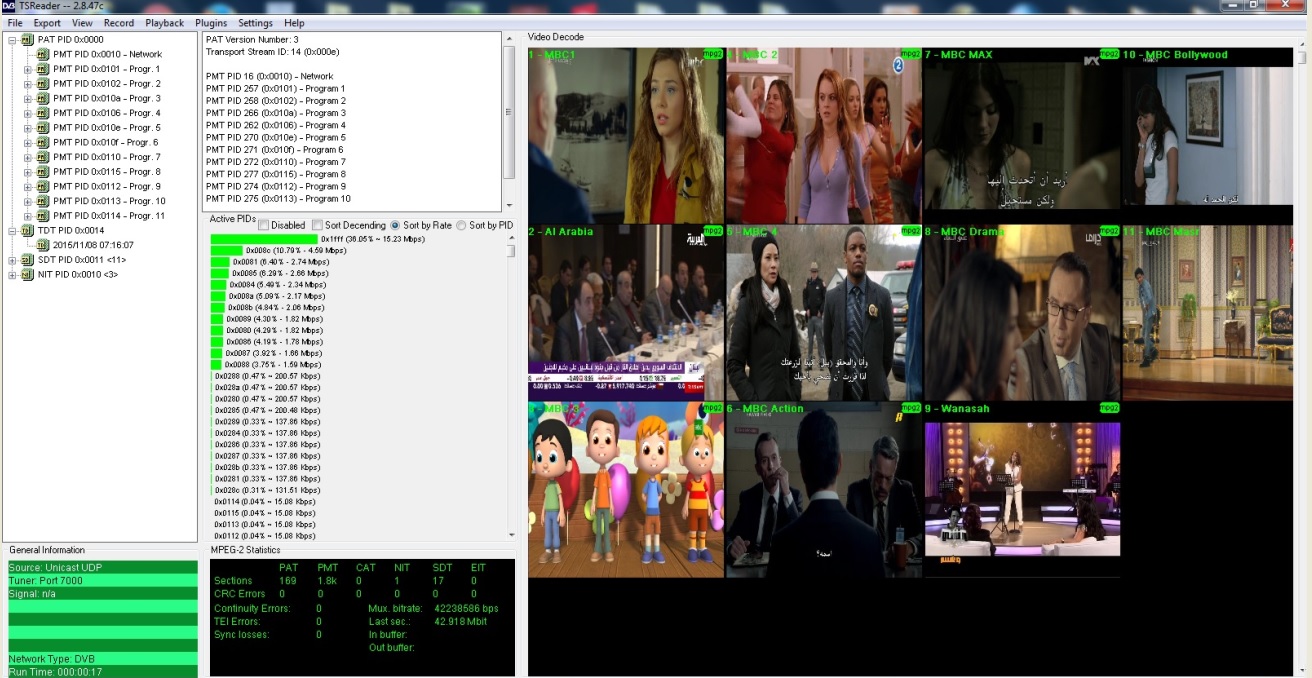Open the Settings menu

tap(255, 23)
